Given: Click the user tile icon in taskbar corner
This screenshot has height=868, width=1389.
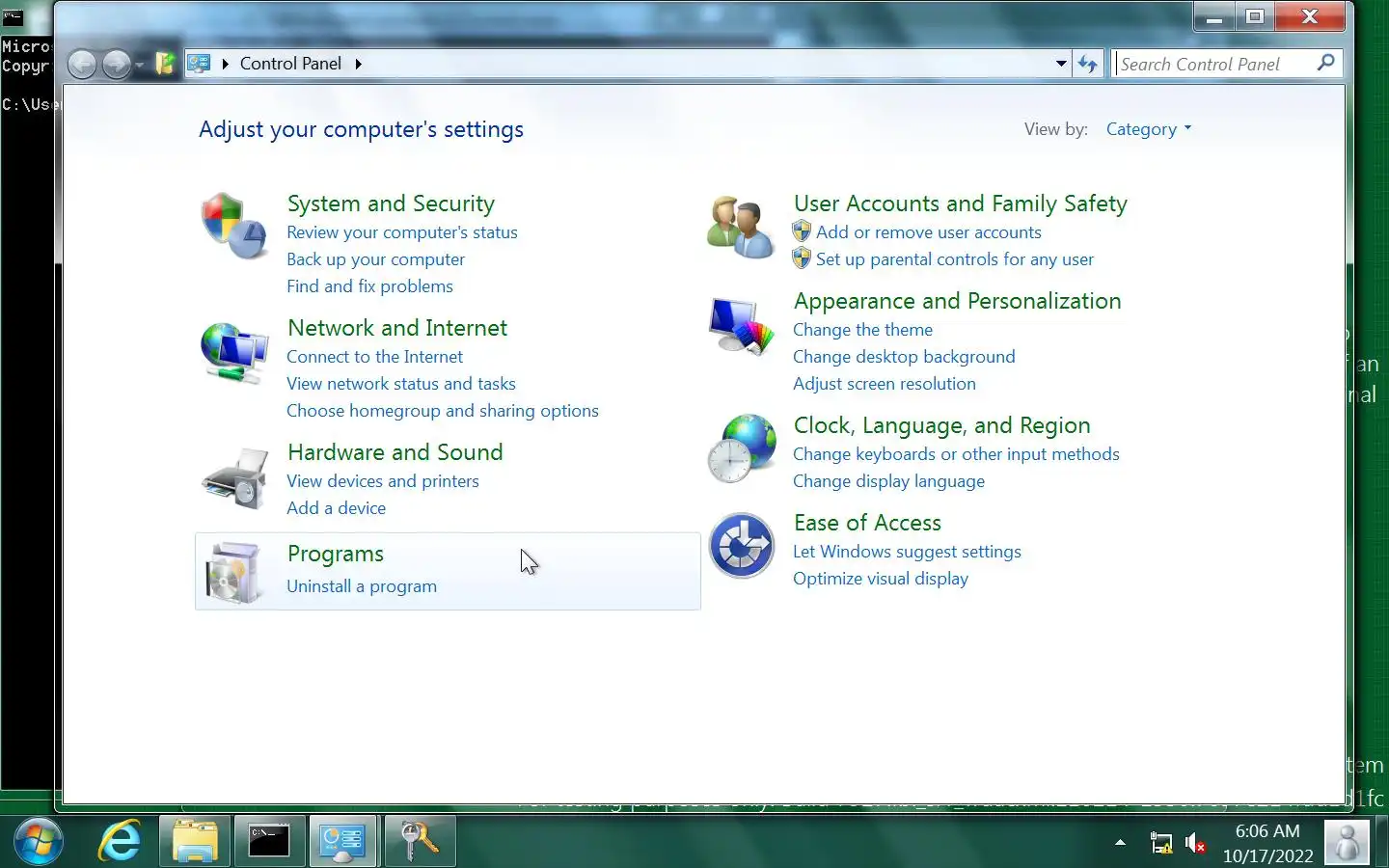Looking at the screenshot, I should [1348, 843].
